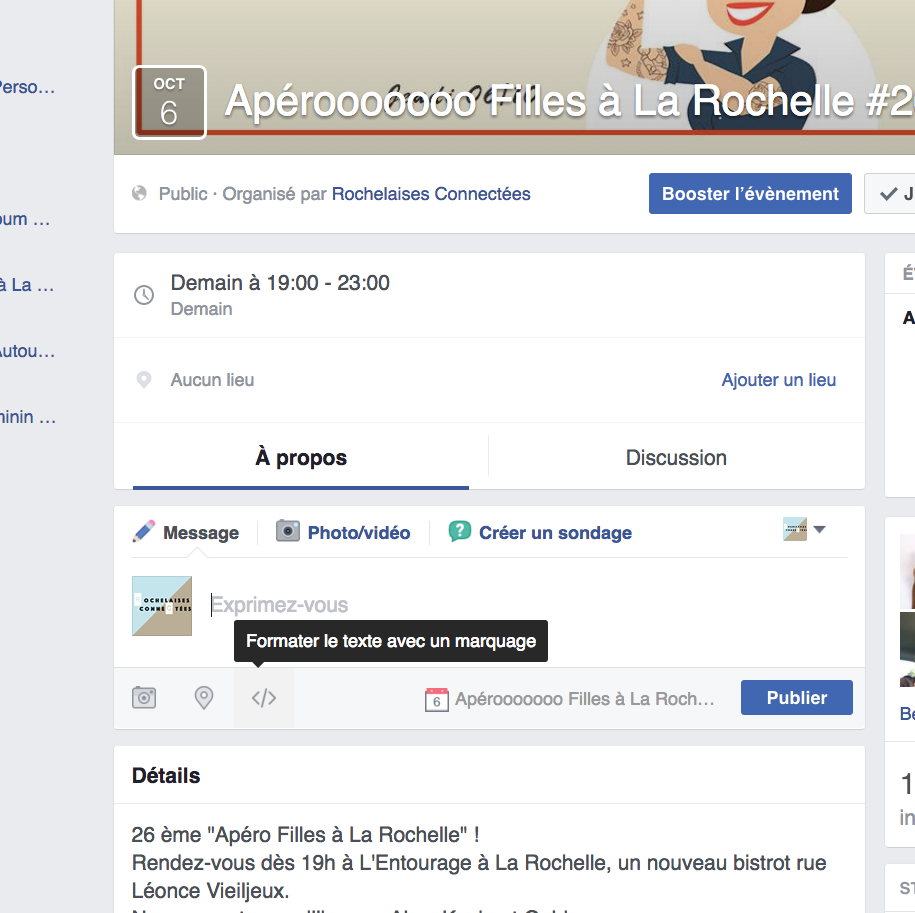Click the globe Public privacy icon

pyautogui.click(x=140, y=194)
